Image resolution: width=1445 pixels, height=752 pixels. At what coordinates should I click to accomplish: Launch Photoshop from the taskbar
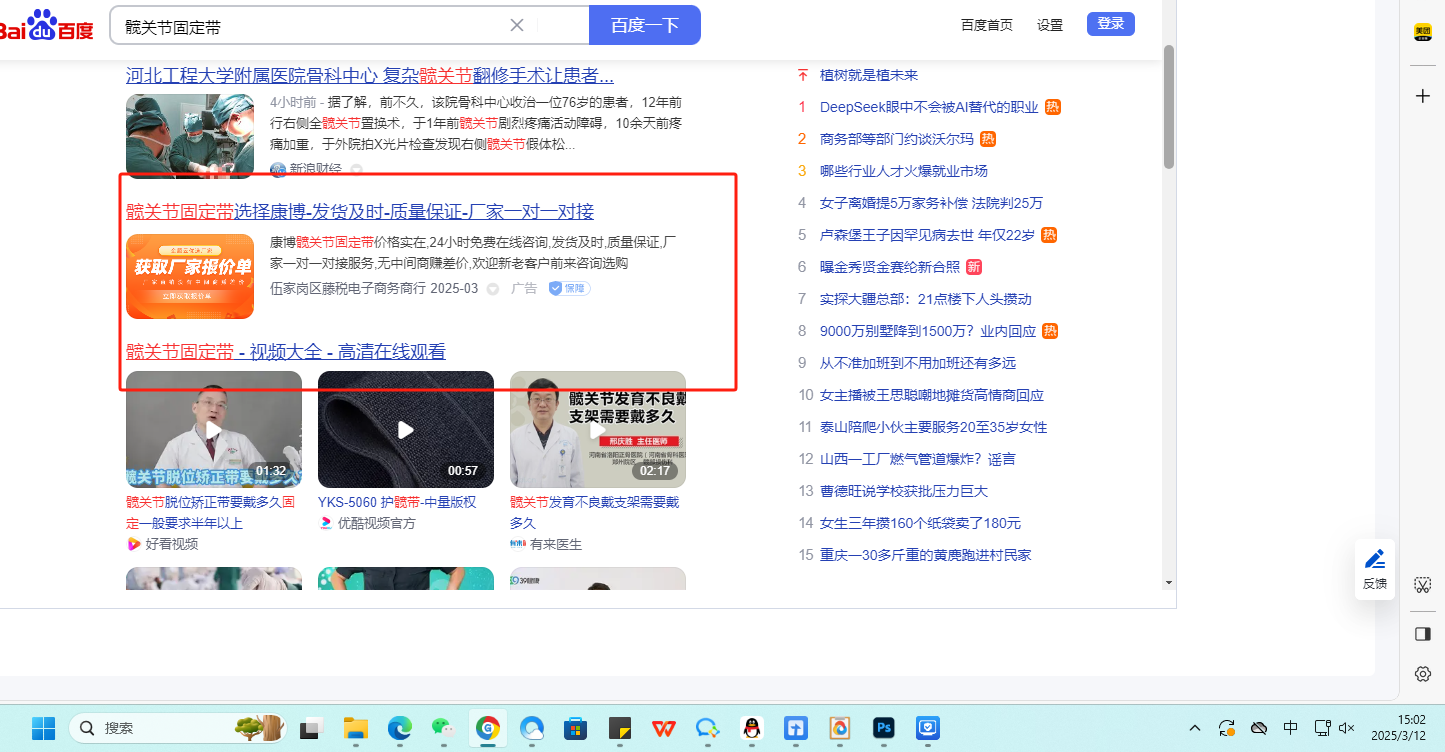(883, 728)
